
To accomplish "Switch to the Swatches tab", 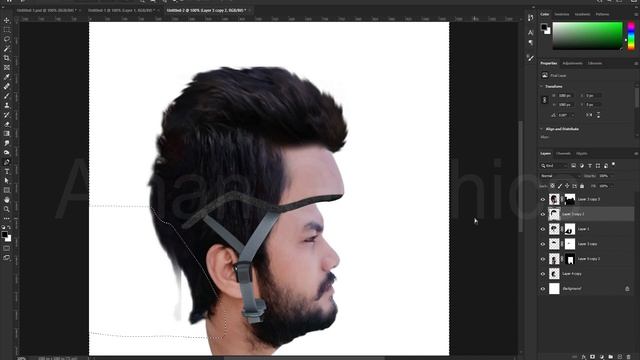I will 562,14.
